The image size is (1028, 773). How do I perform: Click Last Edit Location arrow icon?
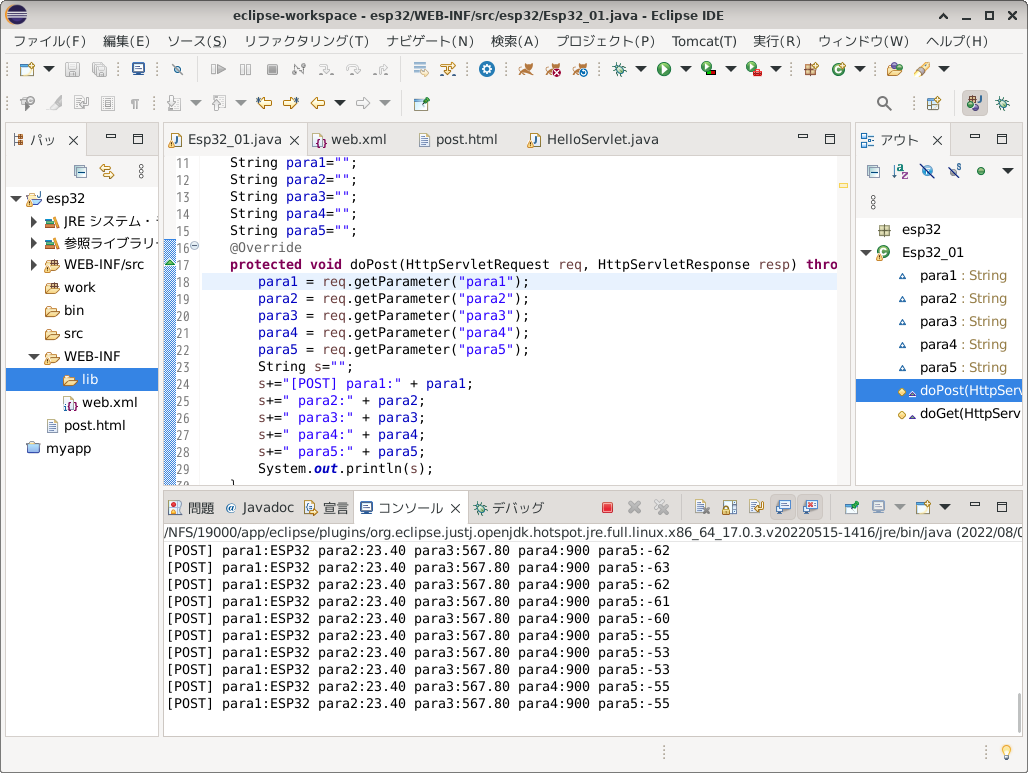[x=264, y=103]
